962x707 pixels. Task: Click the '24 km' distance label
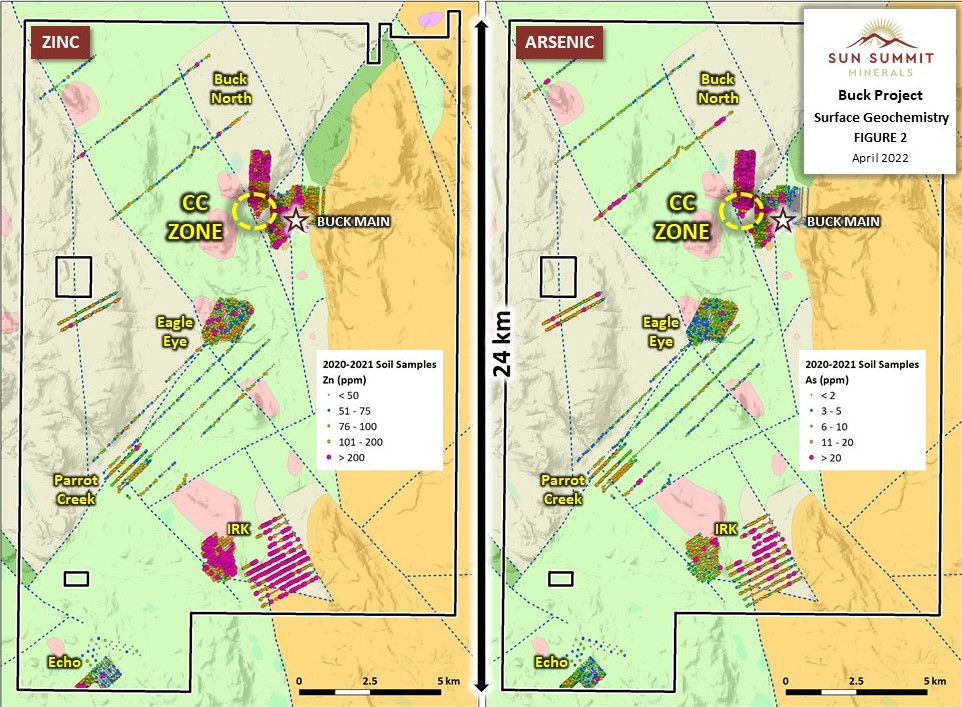[x=502, y=344]
